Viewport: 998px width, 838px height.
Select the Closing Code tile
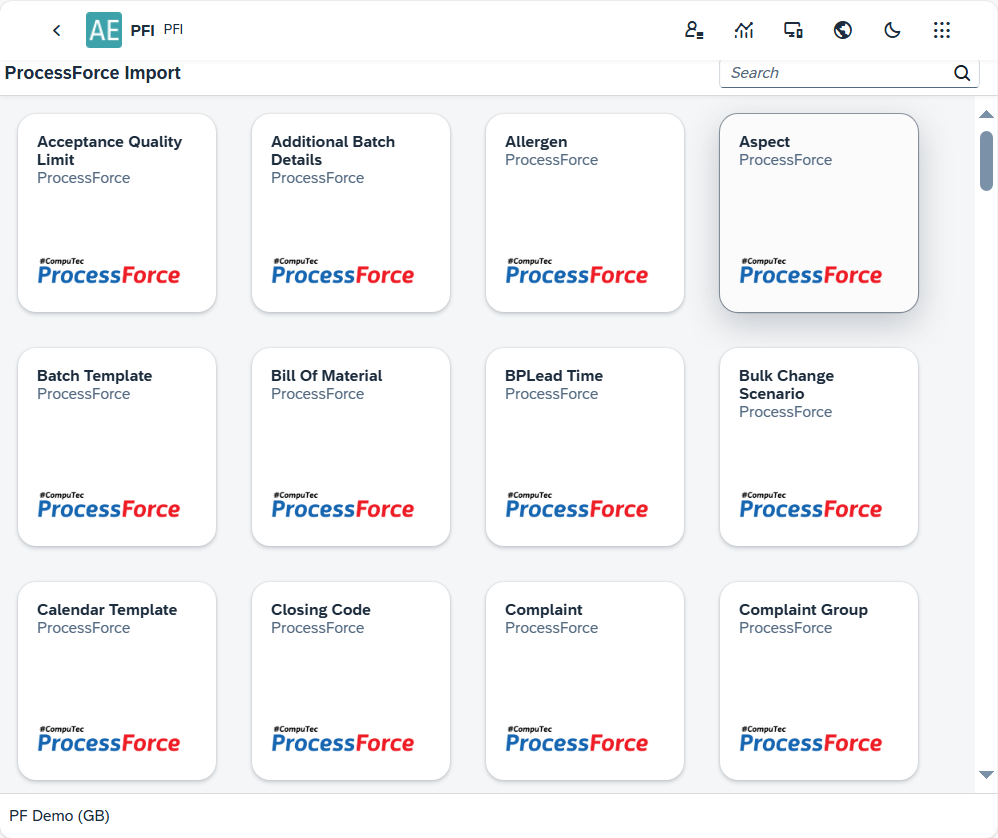click(x=350, y=680)
